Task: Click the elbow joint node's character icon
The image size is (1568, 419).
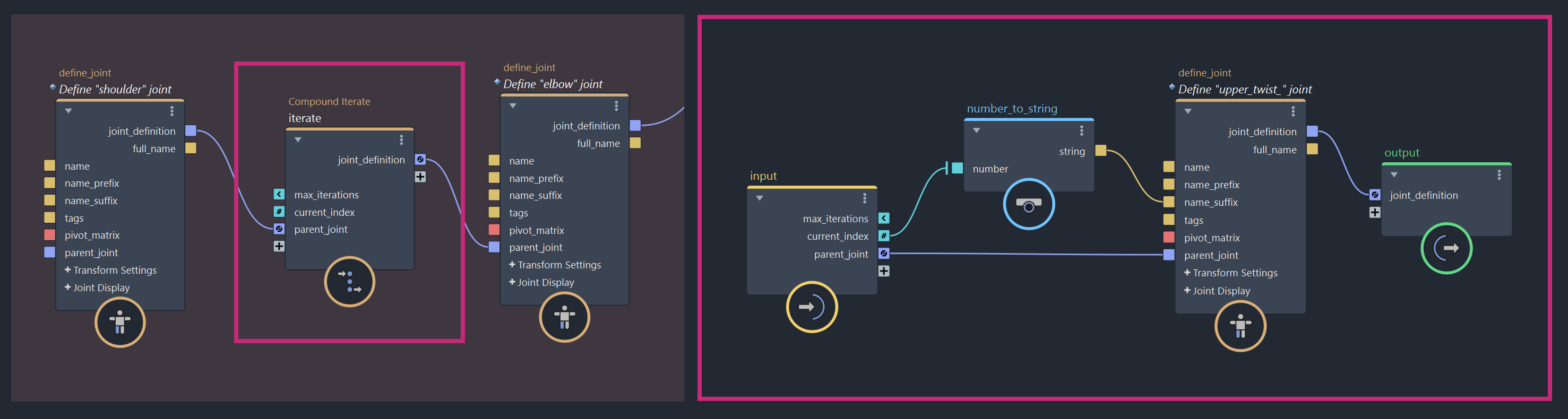Action: [x=564, y=317]
